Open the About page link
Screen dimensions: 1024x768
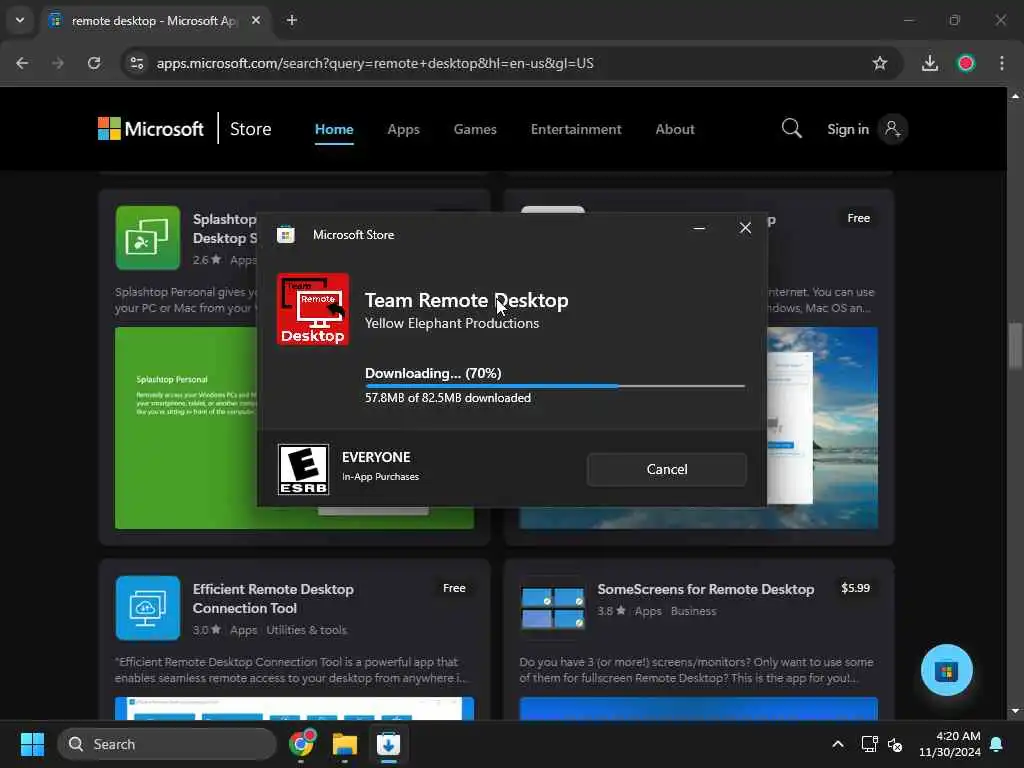[x=675, y=129]
